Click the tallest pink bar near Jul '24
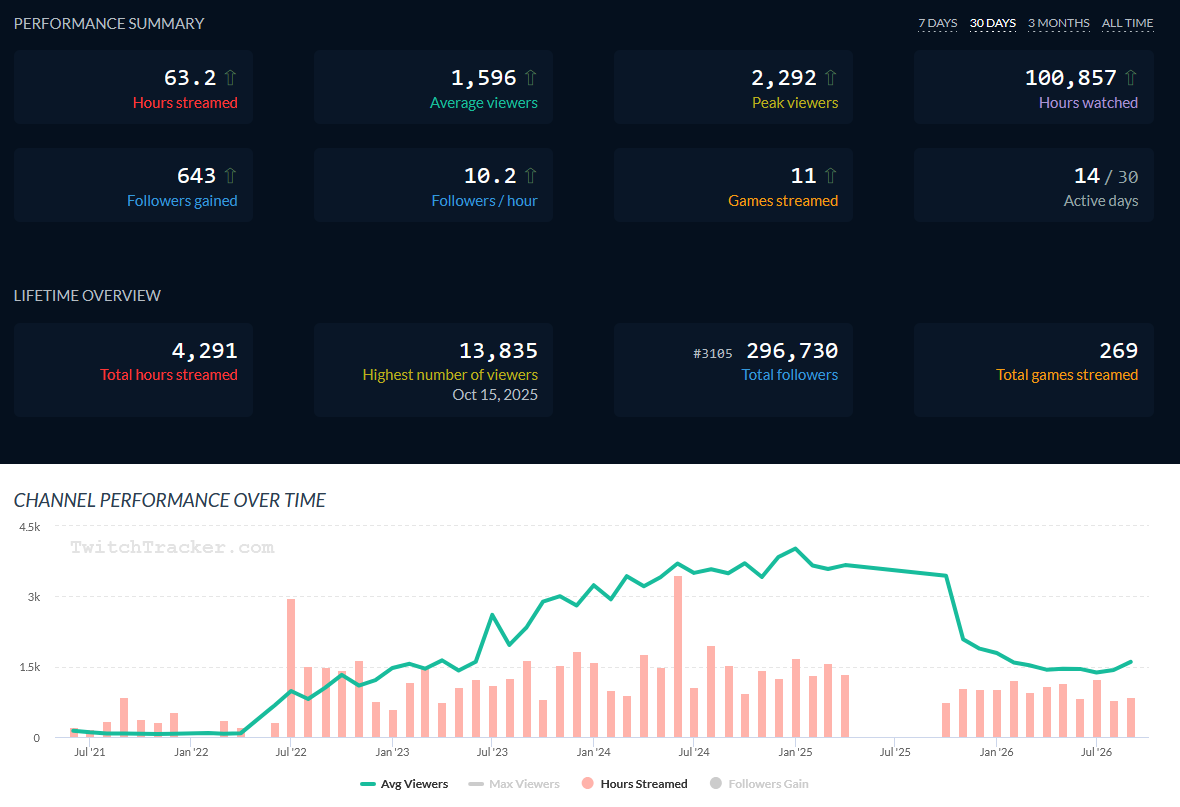This screenshot has height=807, width=1180. pos(678,656)
